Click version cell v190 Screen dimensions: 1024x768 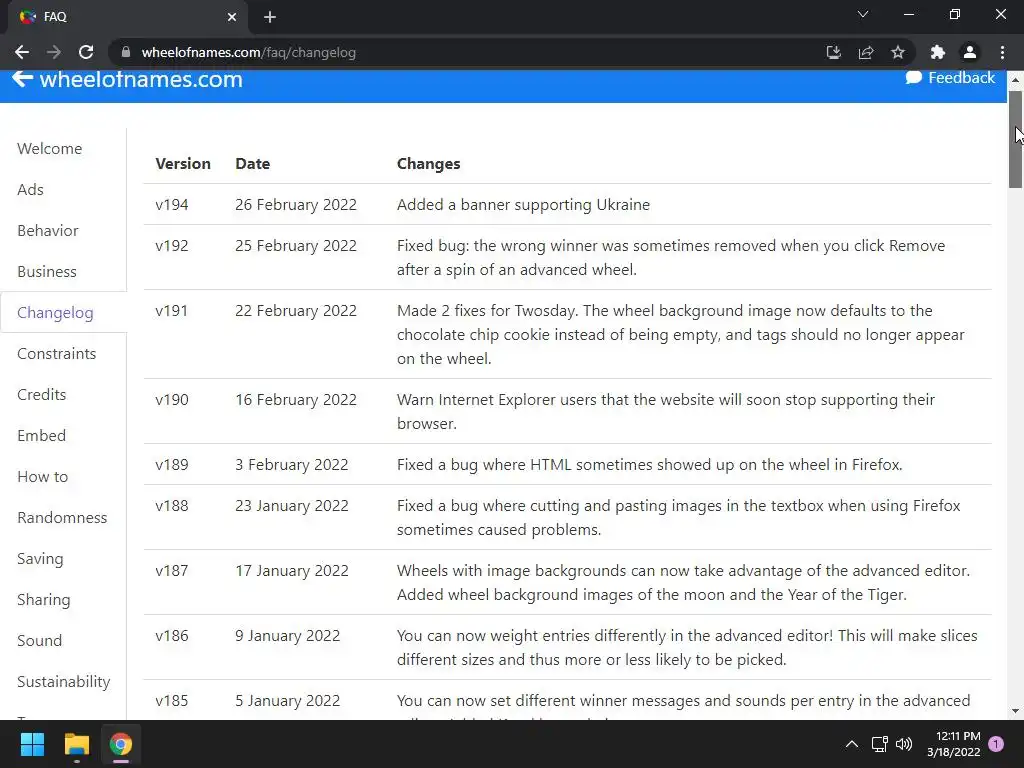pos(172,400)
